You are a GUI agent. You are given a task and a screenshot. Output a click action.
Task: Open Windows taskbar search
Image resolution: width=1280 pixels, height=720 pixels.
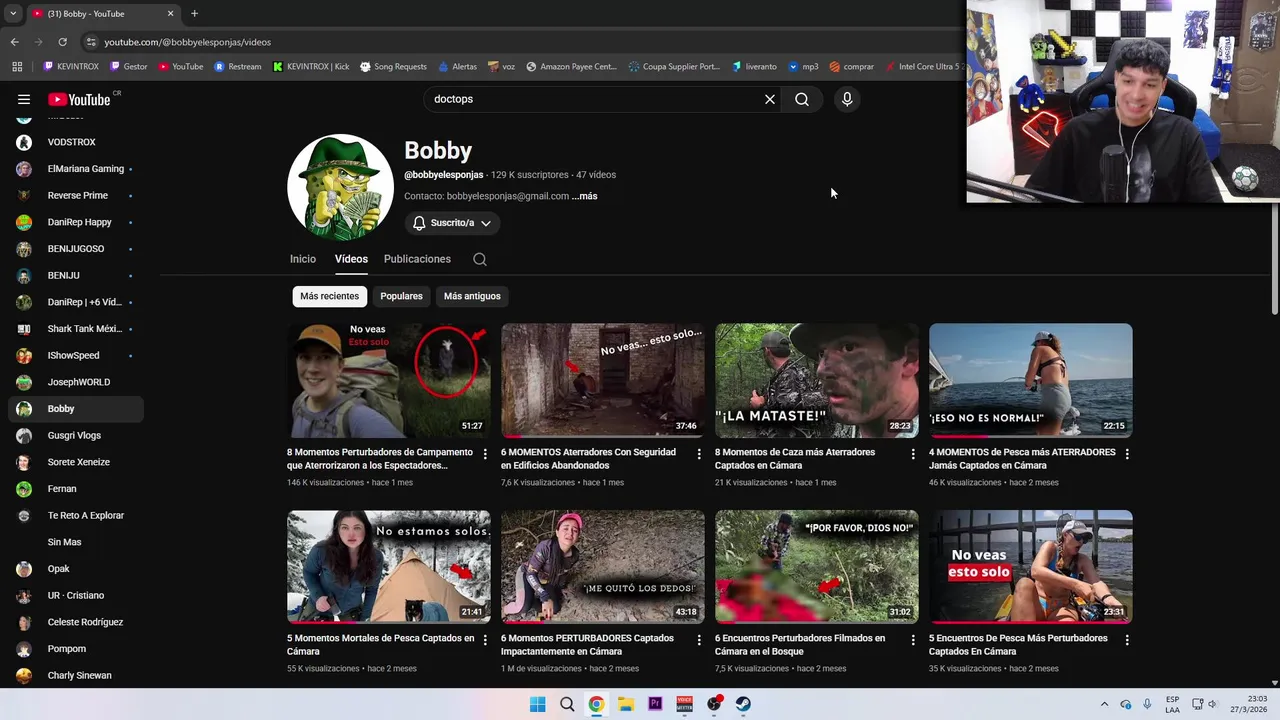click(x=567, y=704)
